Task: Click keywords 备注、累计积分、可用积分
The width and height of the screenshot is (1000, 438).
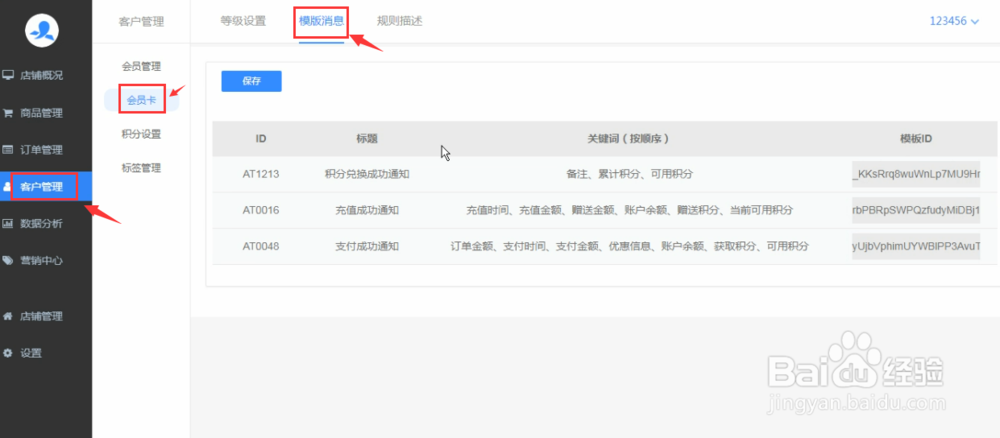Action: (629, 174)
